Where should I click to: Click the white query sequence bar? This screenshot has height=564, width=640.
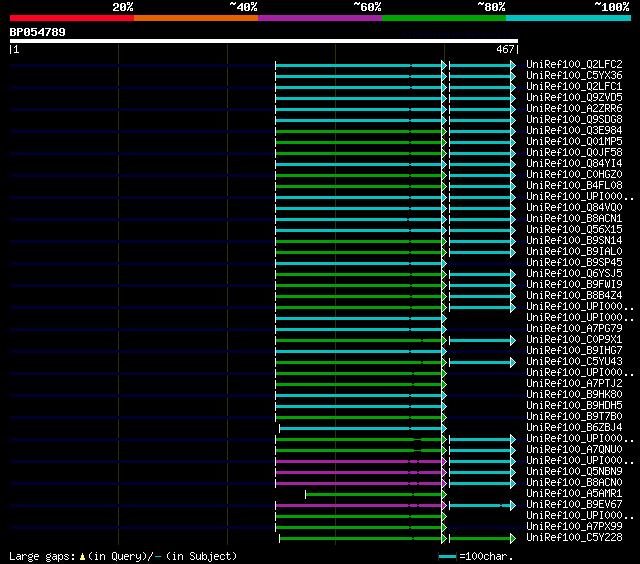click(264, 41)
